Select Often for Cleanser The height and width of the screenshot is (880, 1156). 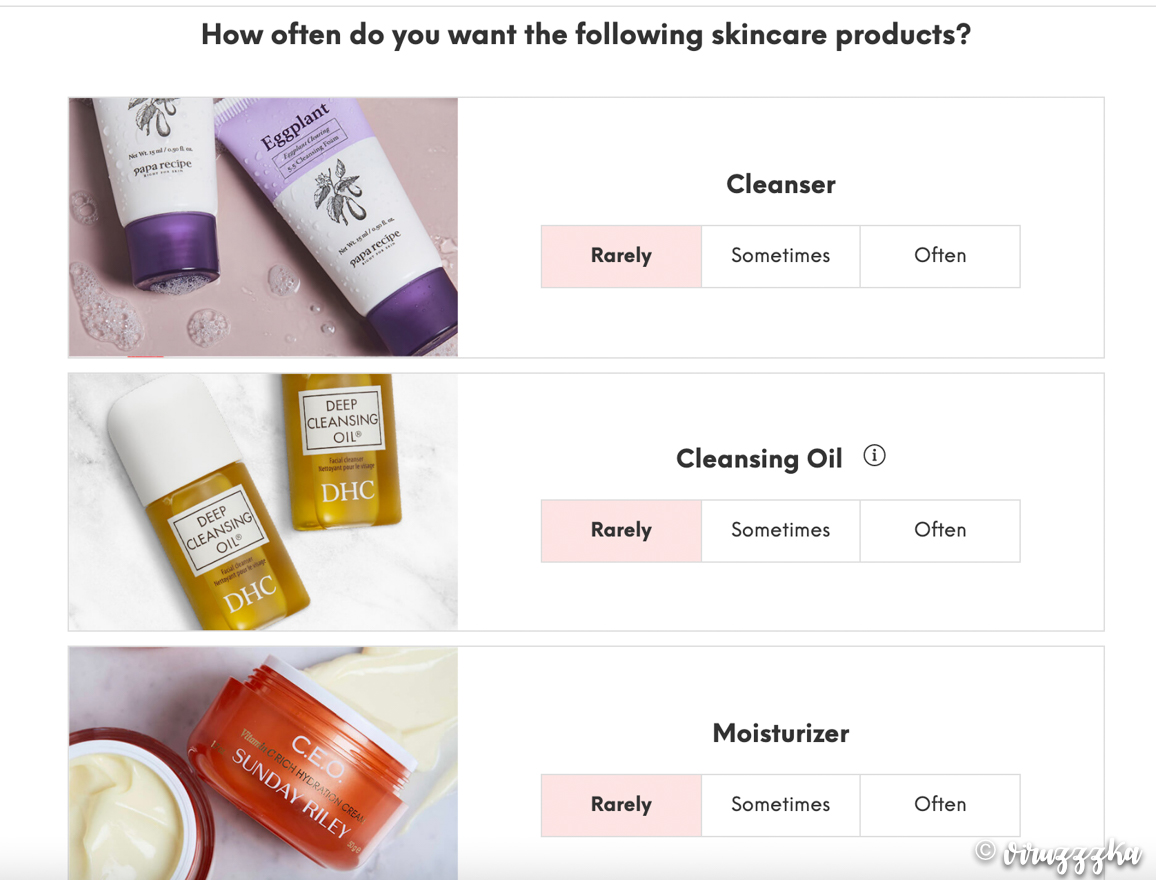[x=940, y=256]
